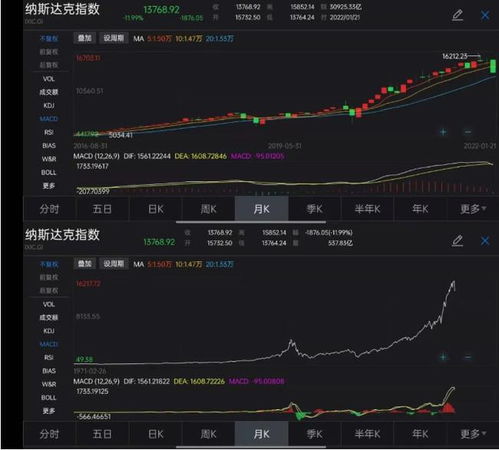
Task: Toggle BIAS indicator in lower chart sidebar
Action: point(49,371)
